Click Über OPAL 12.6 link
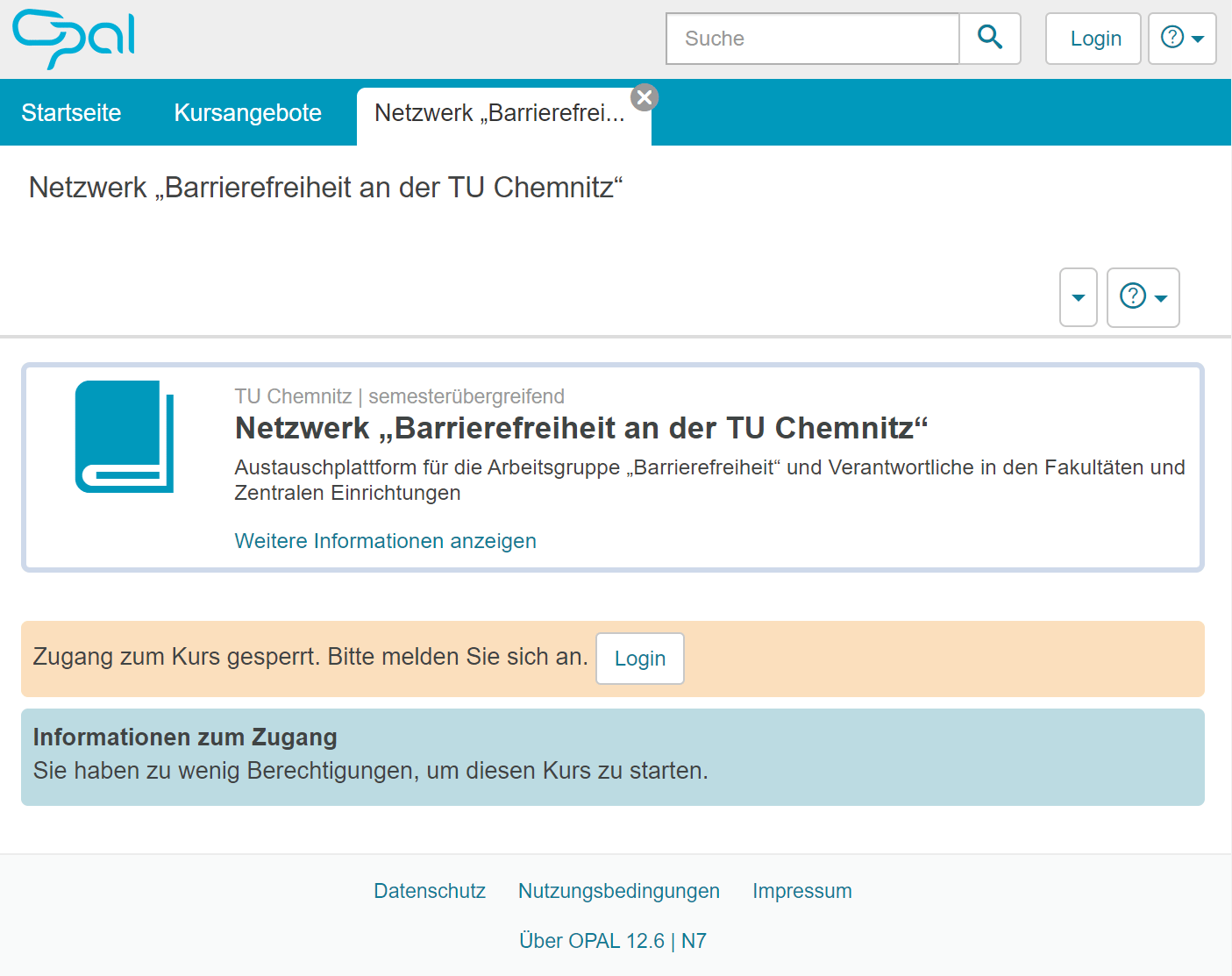The image size is (1232, 976). (x=592, y=941)
